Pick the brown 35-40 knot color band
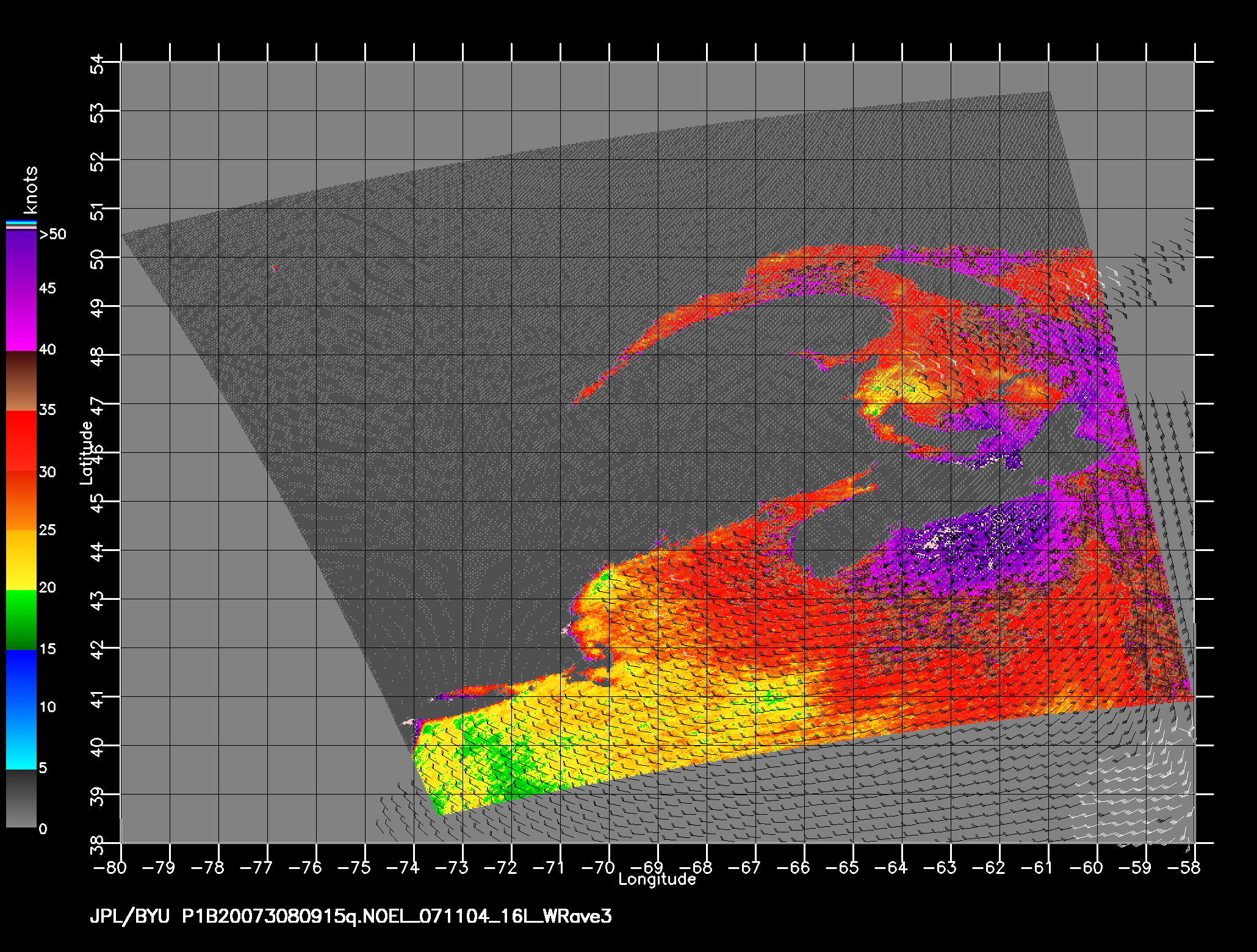This screenshot has height=952, width=1257. pos(21,381)
